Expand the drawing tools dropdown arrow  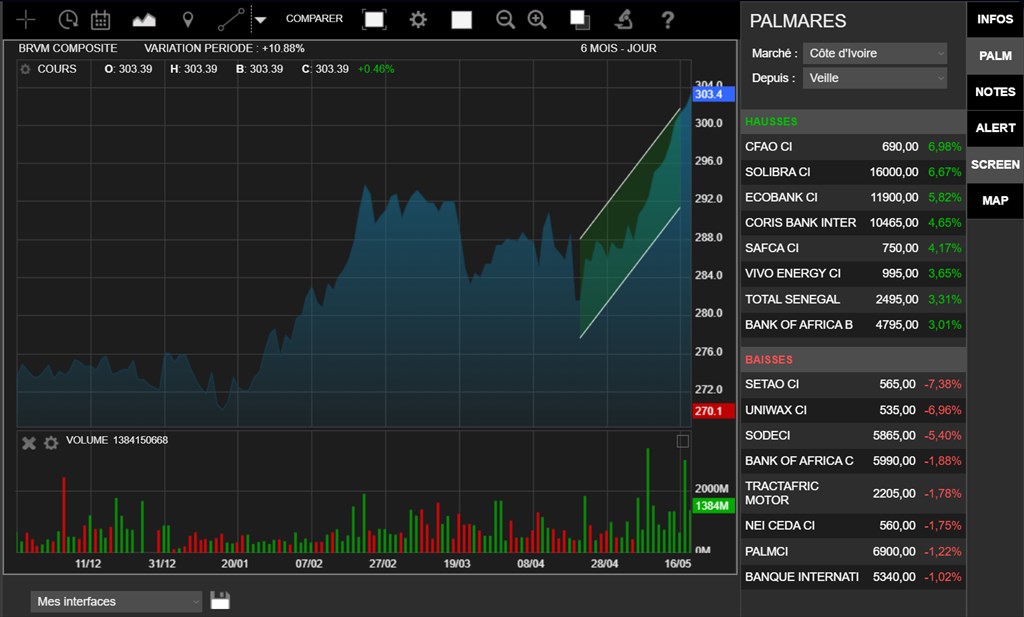pyautogui.click(x=260, y=20)
